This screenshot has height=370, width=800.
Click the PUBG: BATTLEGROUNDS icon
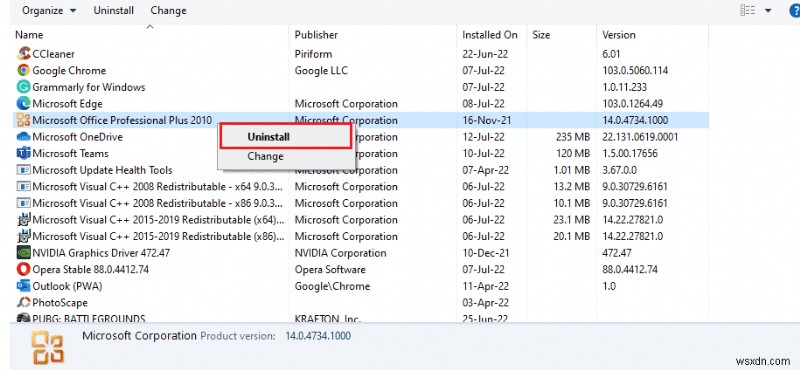[23, 318]
